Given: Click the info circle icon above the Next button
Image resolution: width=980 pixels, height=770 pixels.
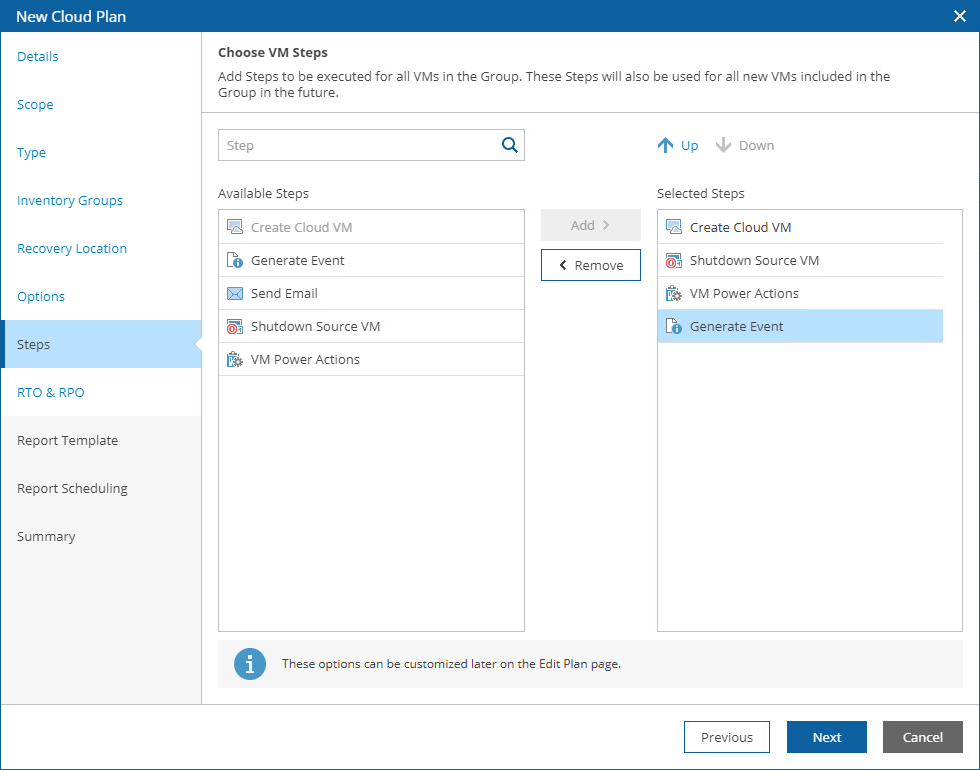Looking at the screenshot, I should point(250,663).
